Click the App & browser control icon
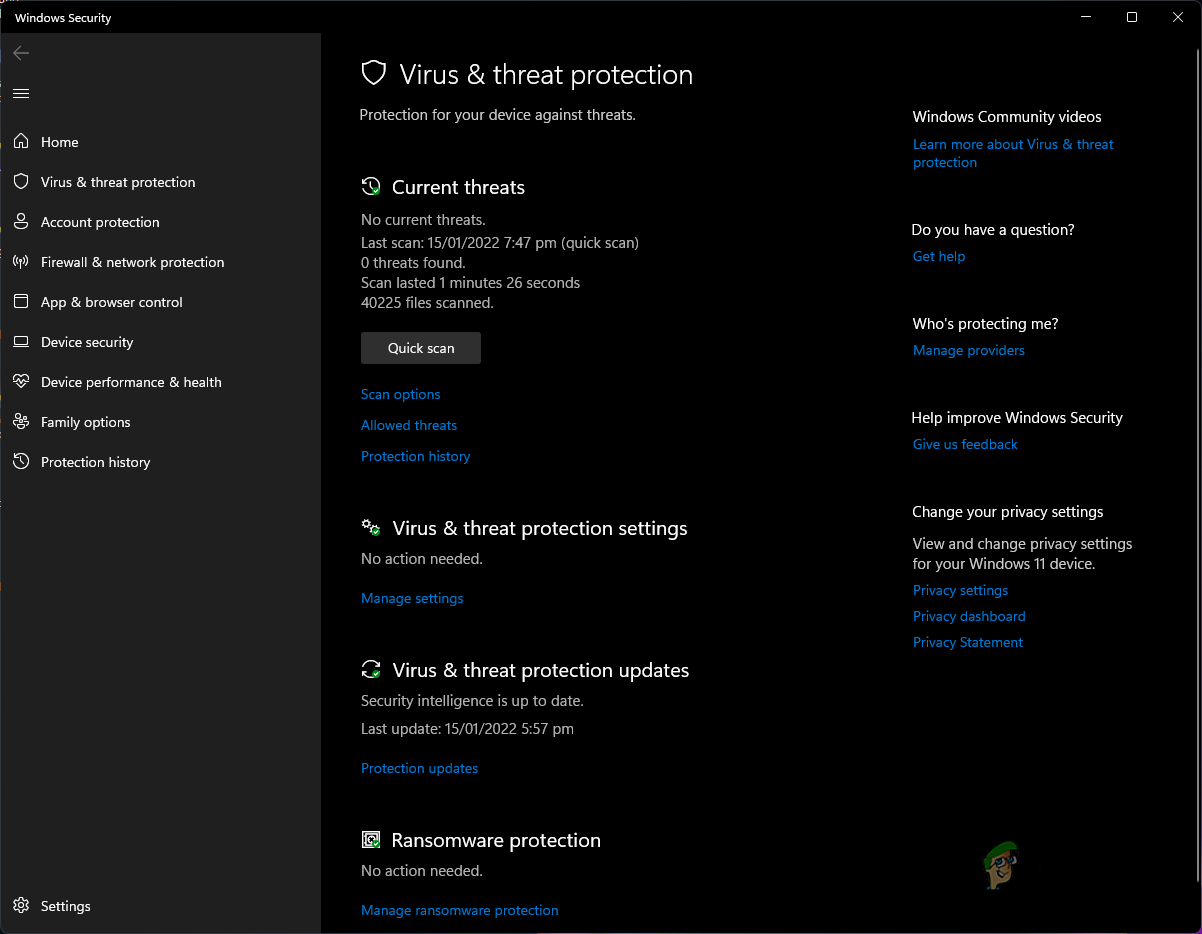1202x934 pixels. 21,302
